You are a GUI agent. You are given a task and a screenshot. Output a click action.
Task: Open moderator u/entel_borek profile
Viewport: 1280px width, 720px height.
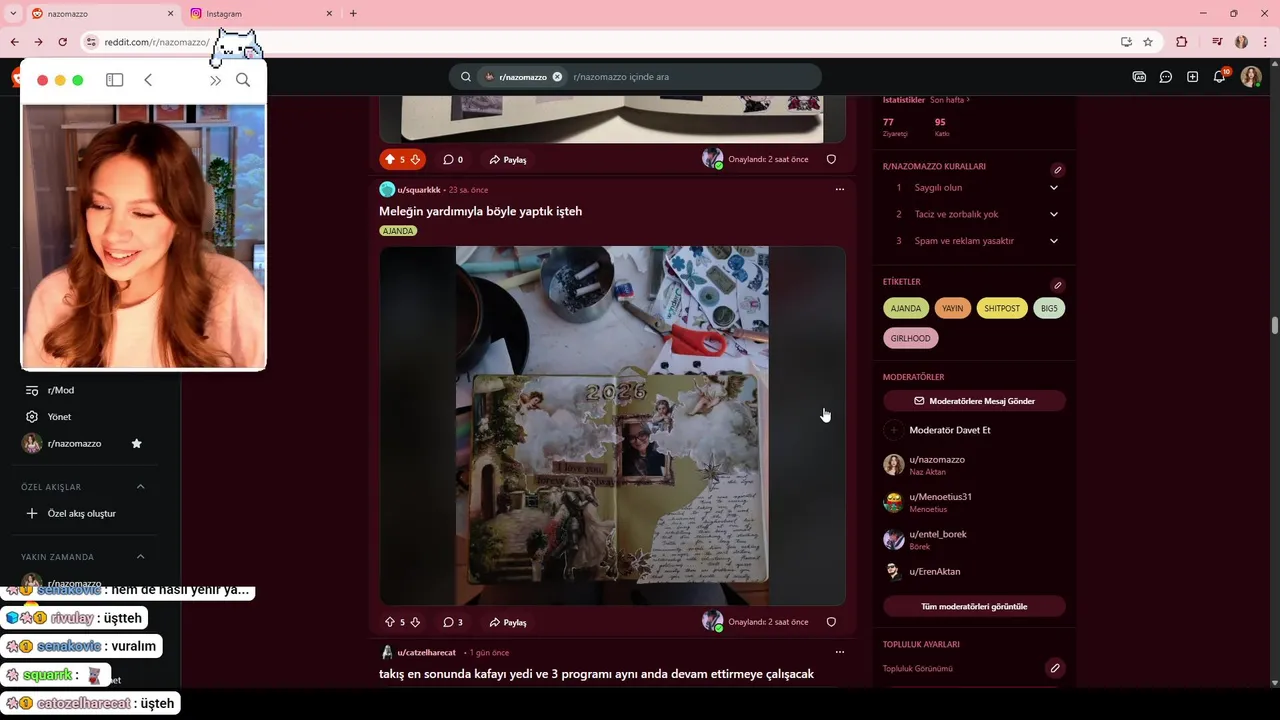tap(938, 534)
